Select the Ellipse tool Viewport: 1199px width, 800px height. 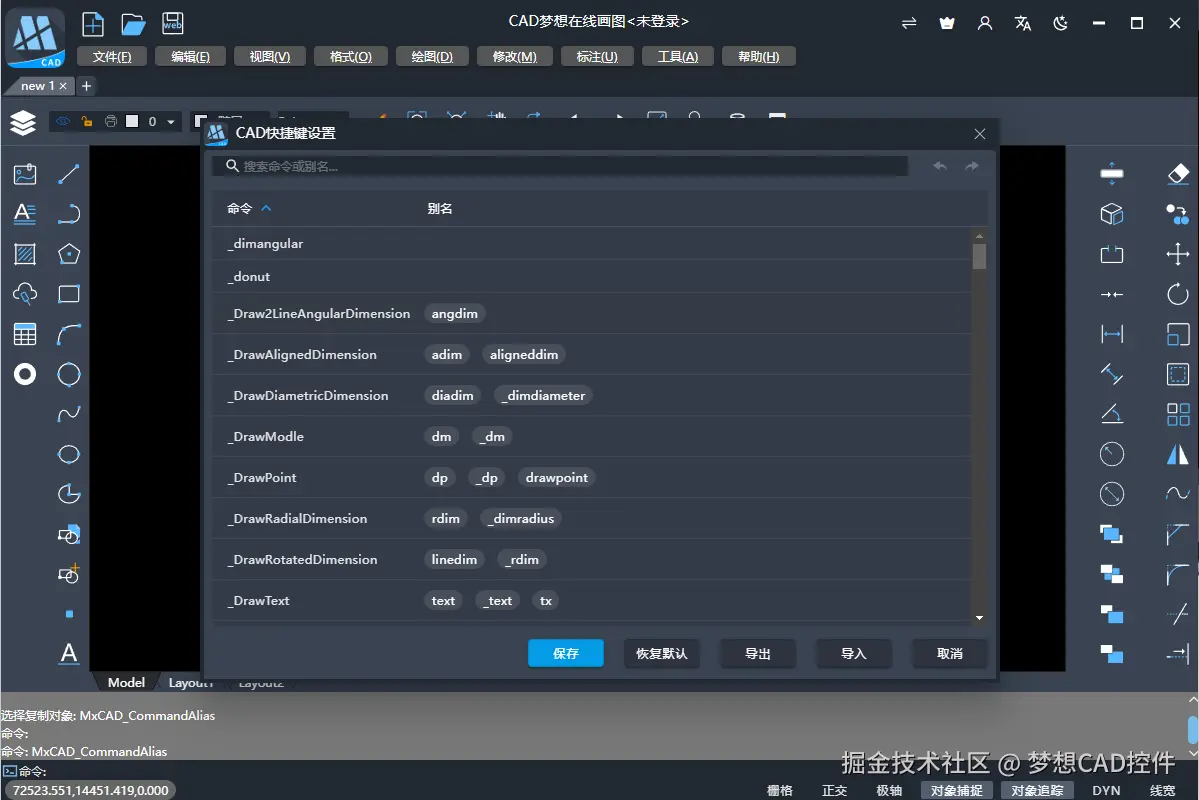click(x=69, y=454)
